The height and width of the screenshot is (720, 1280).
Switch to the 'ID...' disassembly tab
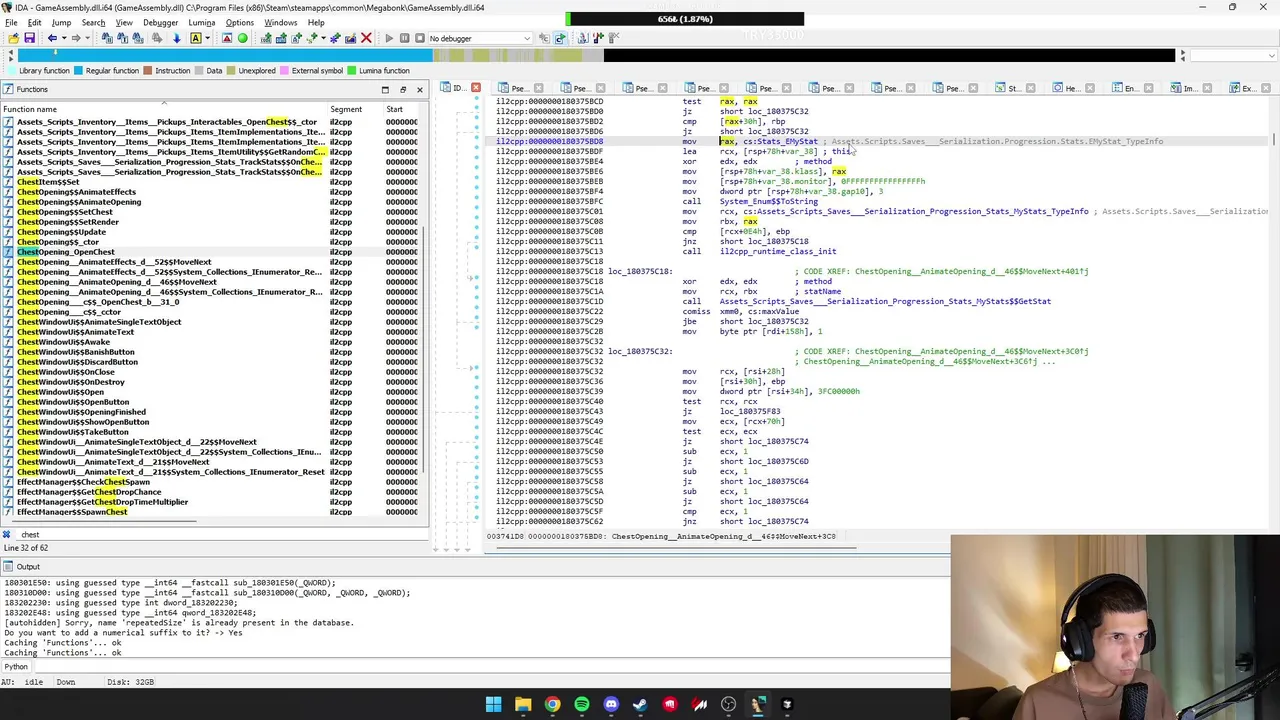click(x=459, y=88)
